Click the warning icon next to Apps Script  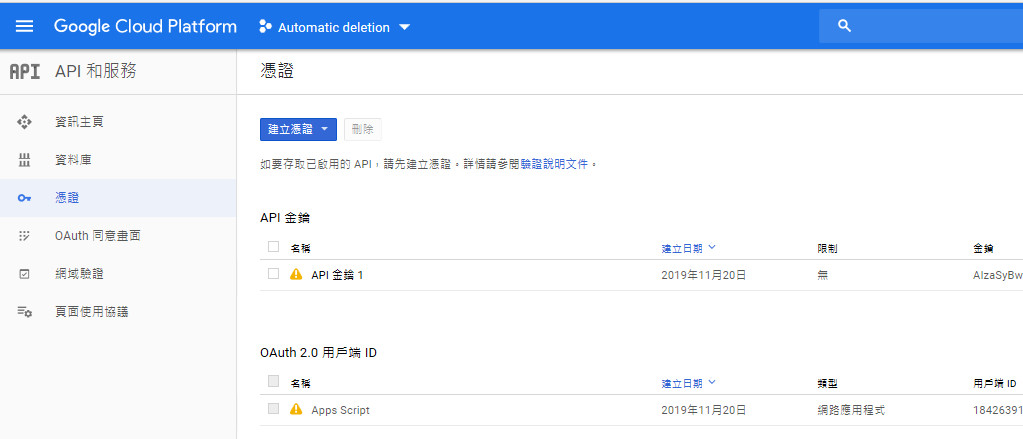(x=296, y=409)
